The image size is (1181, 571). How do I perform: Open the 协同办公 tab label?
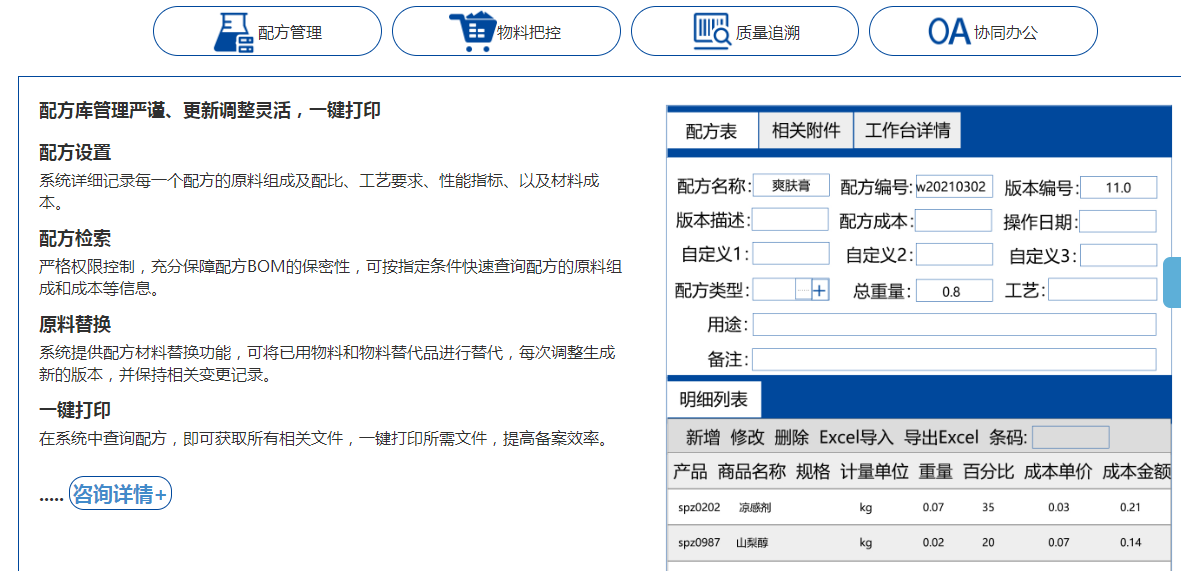pyautogui.click(x=1007, y=32)
